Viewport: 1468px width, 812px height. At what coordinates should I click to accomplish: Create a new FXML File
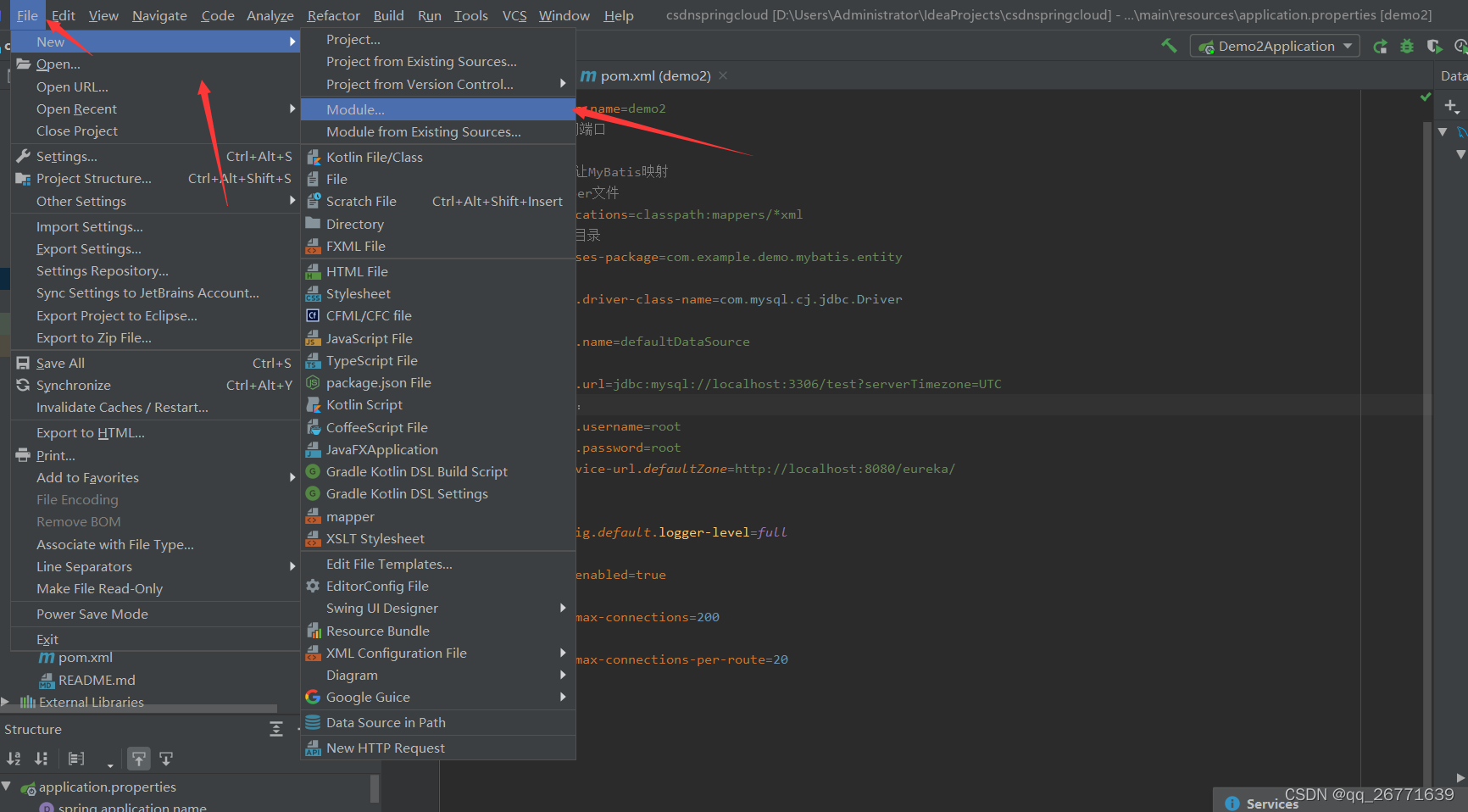pyautogui.click(x=438, y=246)
